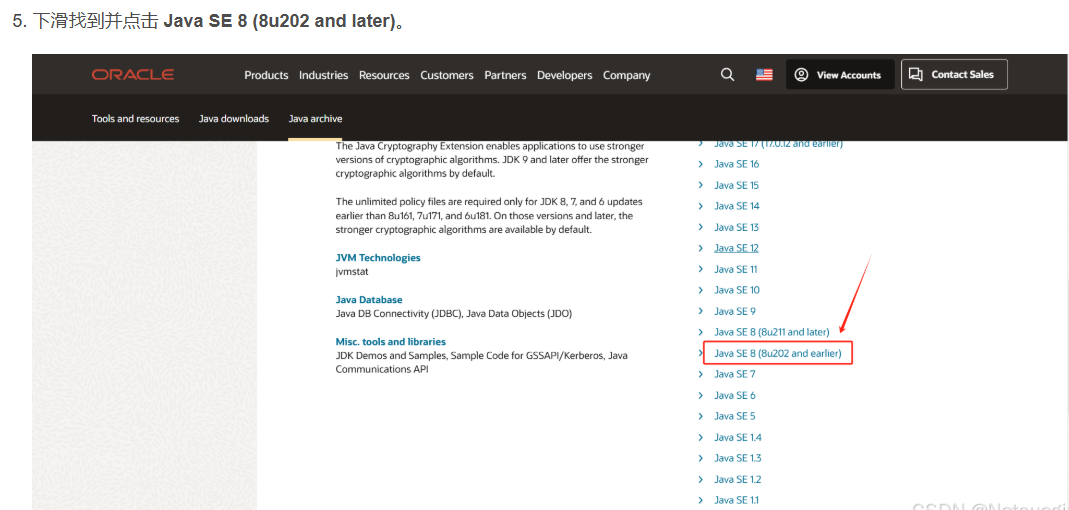The width and height of the screenshot is (1069, 510).
Task: Open Misc. tools and libraries link
Action: pos(391,342)
